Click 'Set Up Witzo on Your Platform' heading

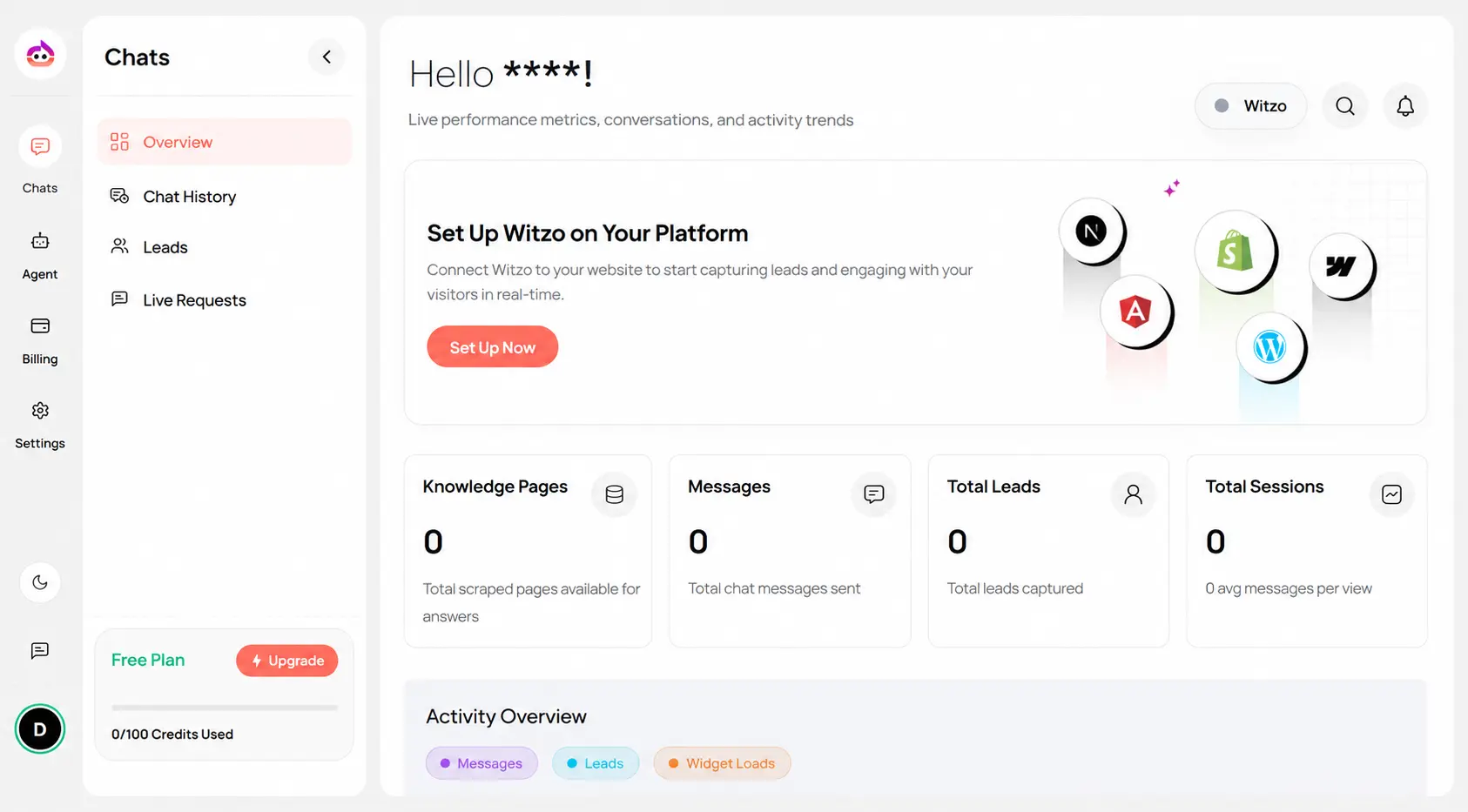(x=588, y=233)
